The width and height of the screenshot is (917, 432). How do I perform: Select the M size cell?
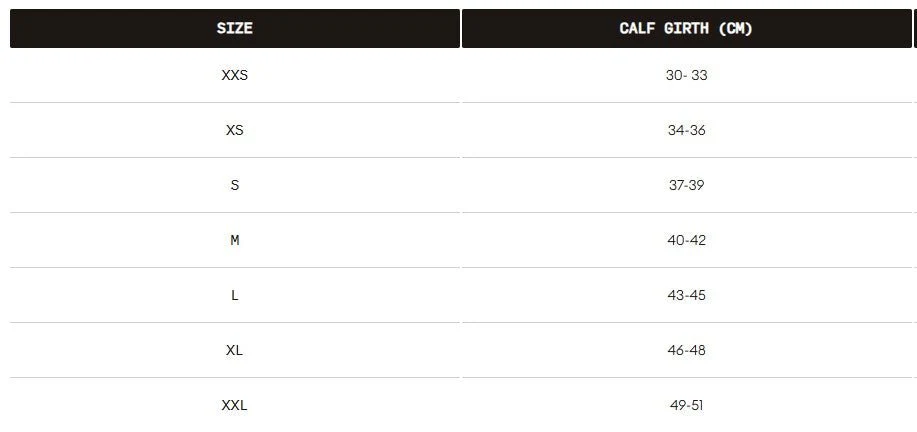point(235,240)
